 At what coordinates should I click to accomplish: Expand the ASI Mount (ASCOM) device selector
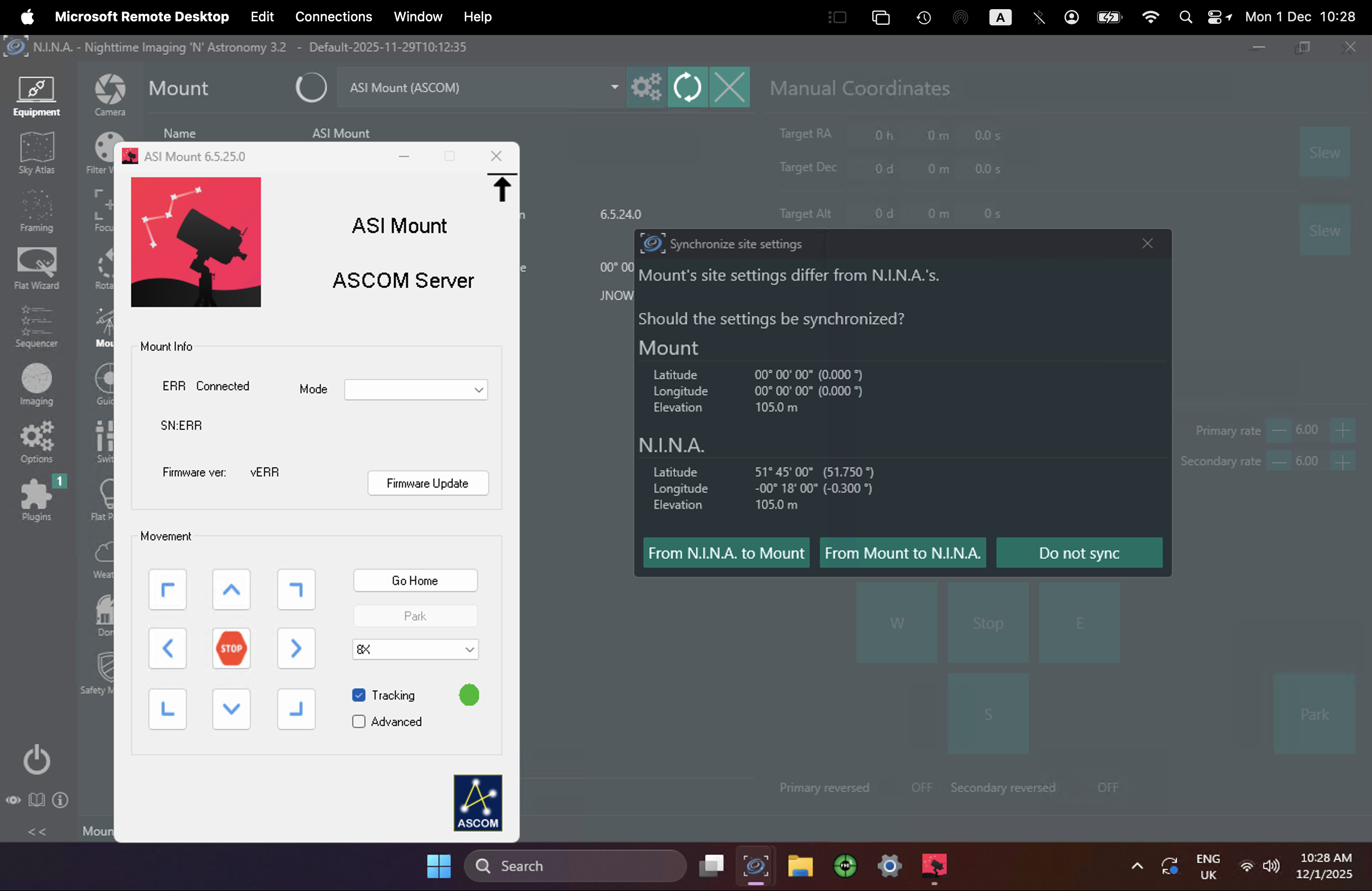(x=482, y=88)
